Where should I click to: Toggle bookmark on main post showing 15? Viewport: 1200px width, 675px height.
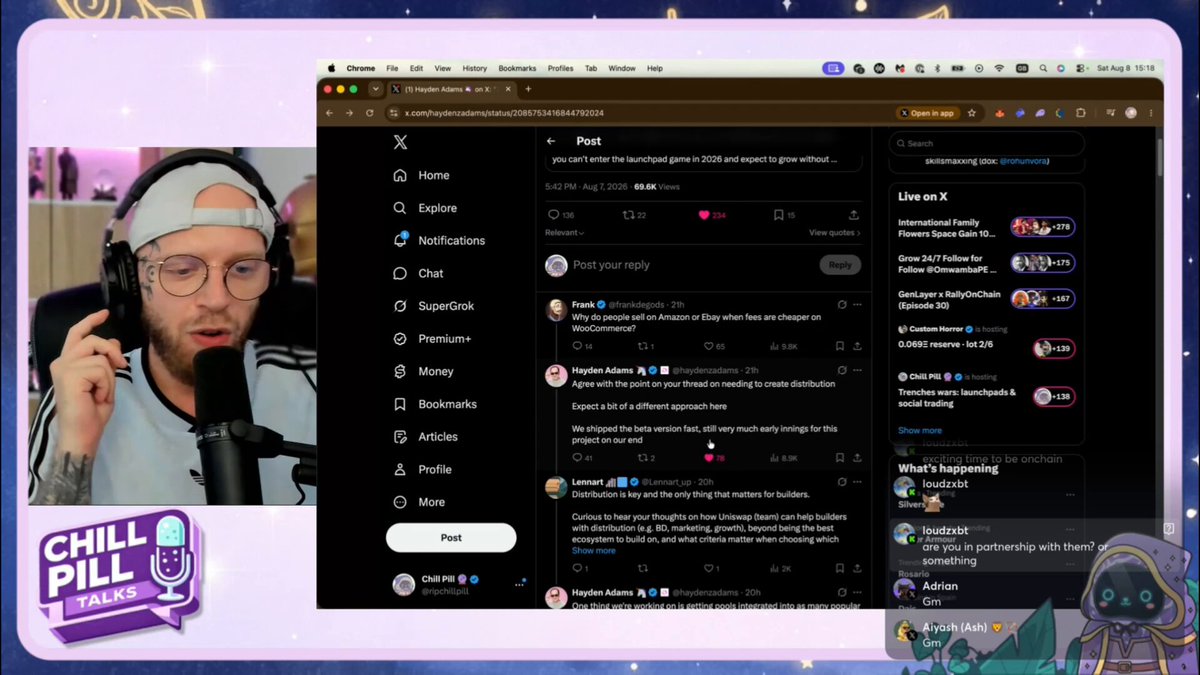784,215
